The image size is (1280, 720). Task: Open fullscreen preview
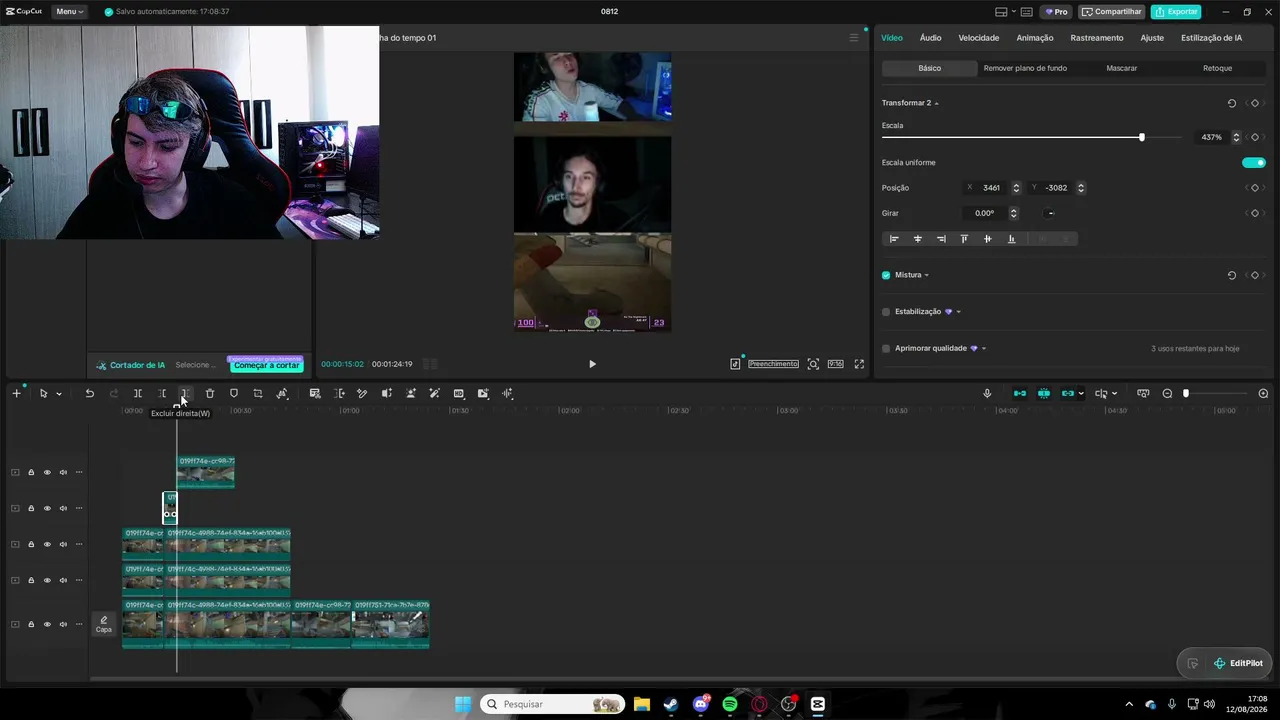[859, 364]
